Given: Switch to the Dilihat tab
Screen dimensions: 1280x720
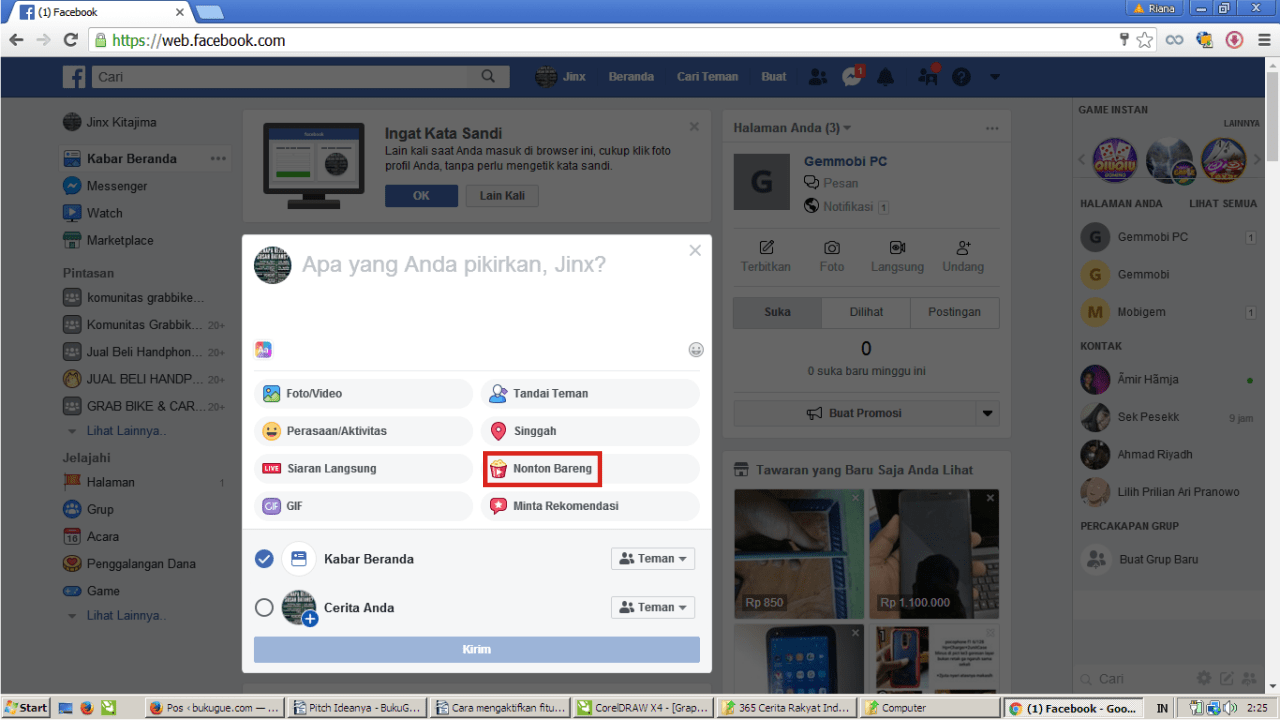Looking at the screenshot, I should (x=866, y=312).
